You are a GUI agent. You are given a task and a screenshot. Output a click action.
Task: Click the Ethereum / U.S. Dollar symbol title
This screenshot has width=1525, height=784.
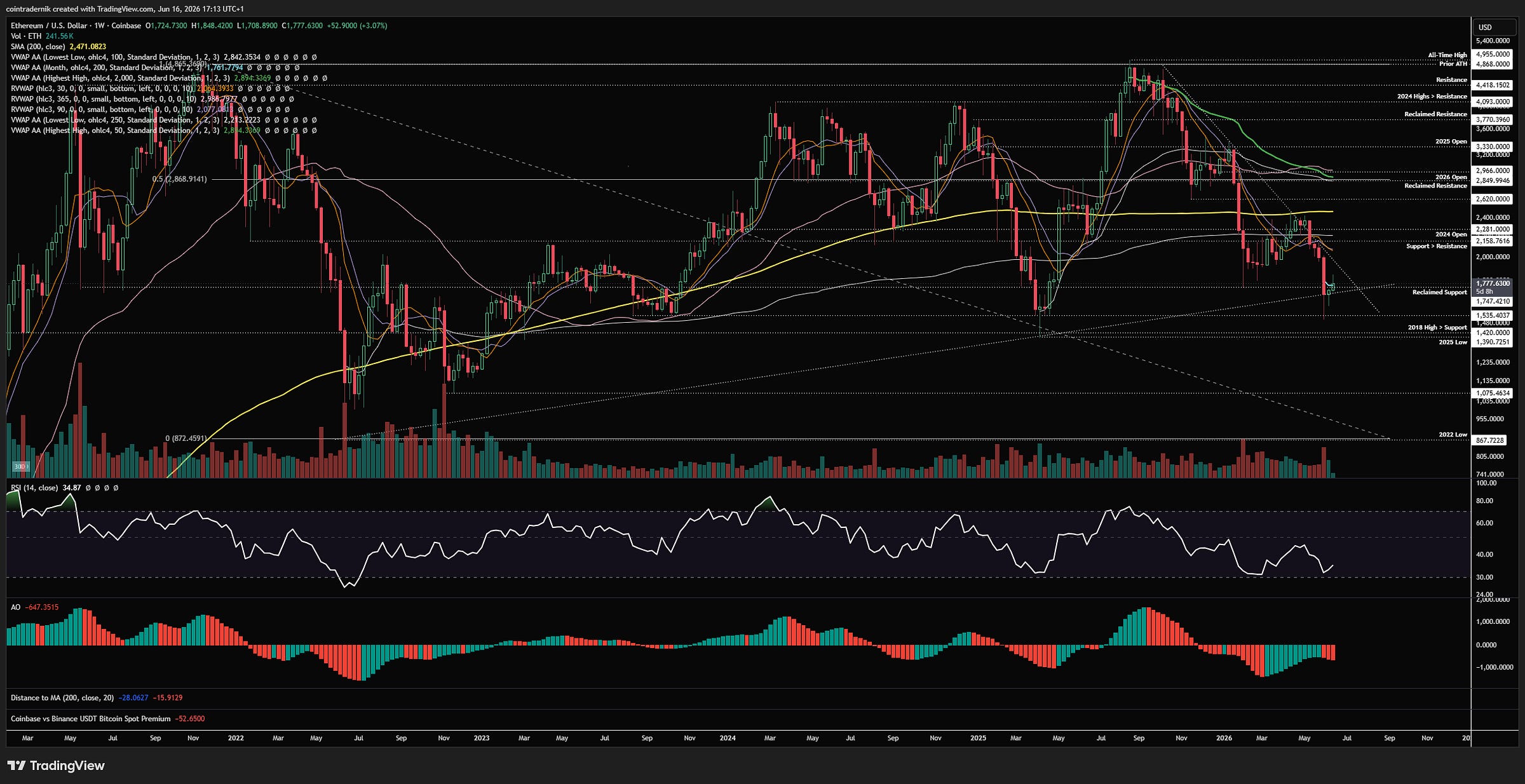(x=49, y=25)
